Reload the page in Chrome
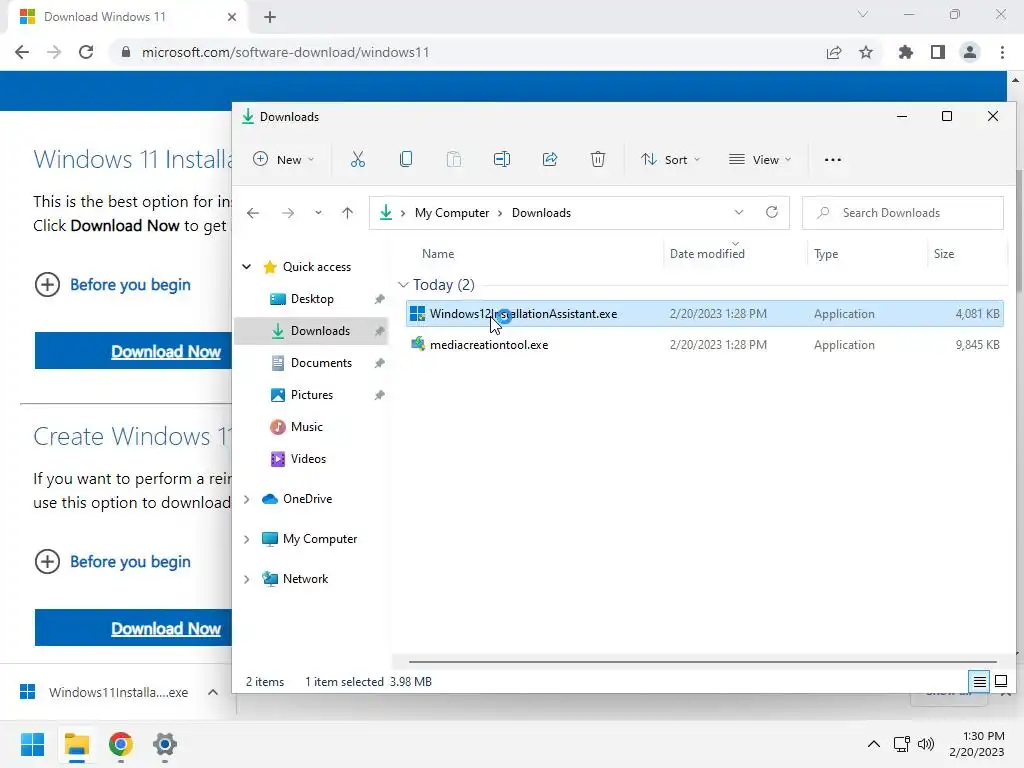This screenshot has width=1024, height=768. (86, 52)
